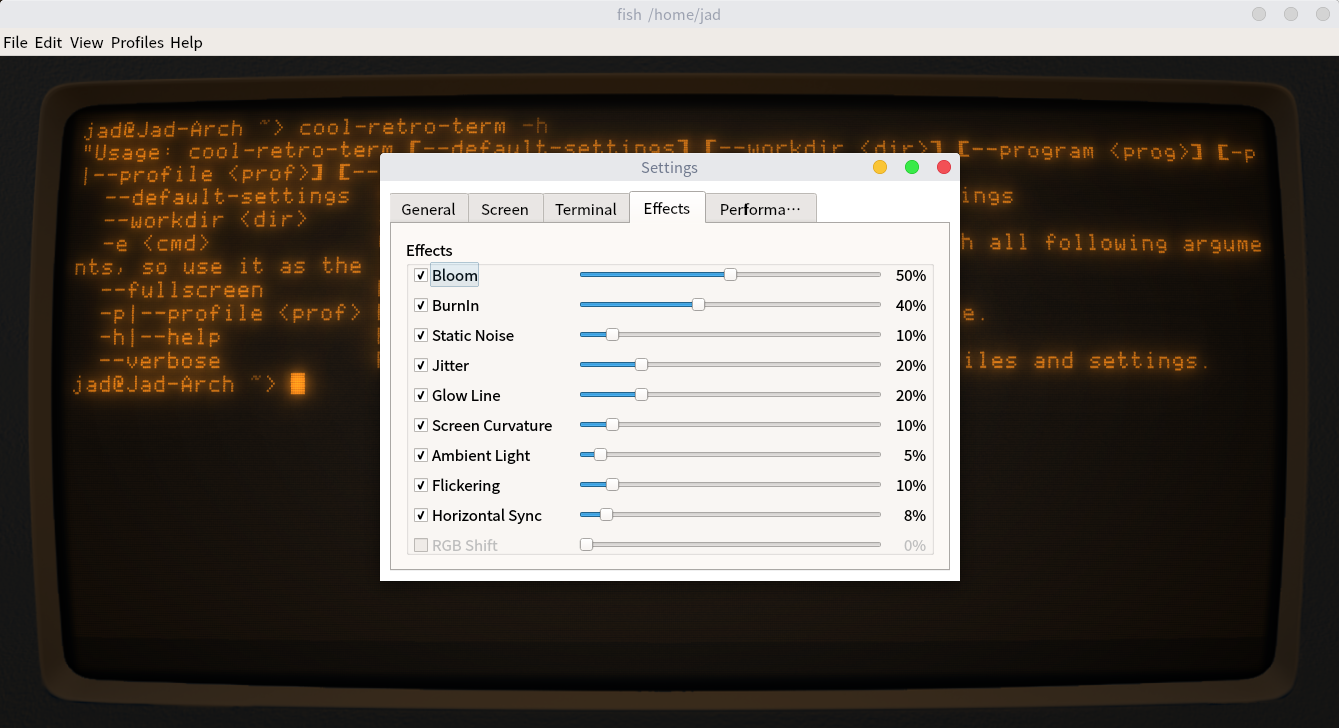Click the Jitter slider handle

point(641,365)
